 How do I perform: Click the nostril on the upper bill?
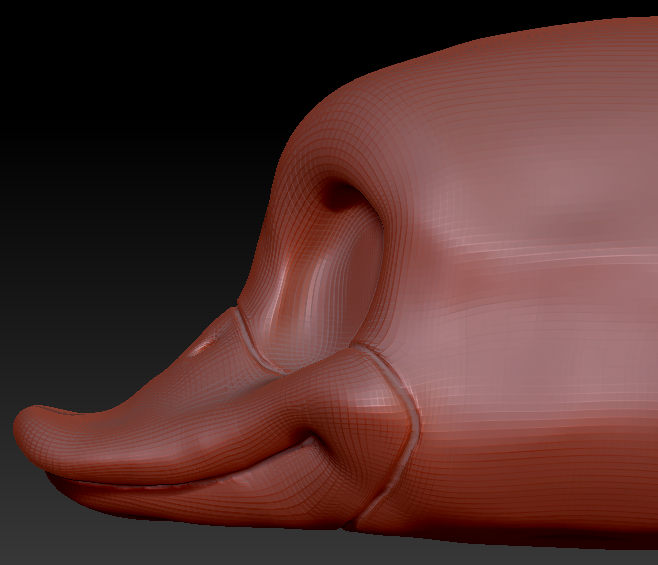[x=202, y=345]
